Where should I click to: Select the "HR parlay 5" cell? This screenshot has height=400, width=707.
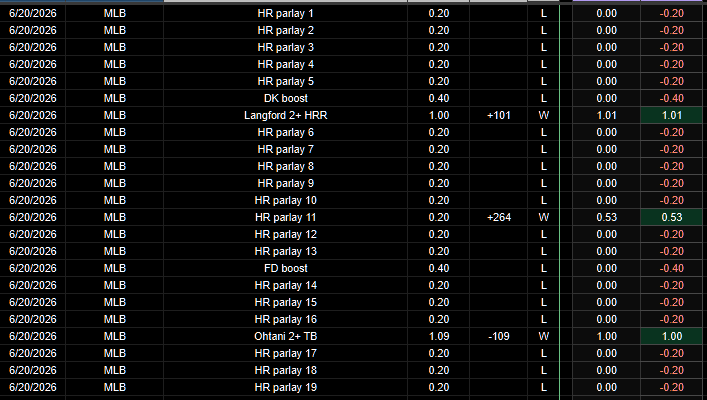pyautogui.click(x=285, y=81)
